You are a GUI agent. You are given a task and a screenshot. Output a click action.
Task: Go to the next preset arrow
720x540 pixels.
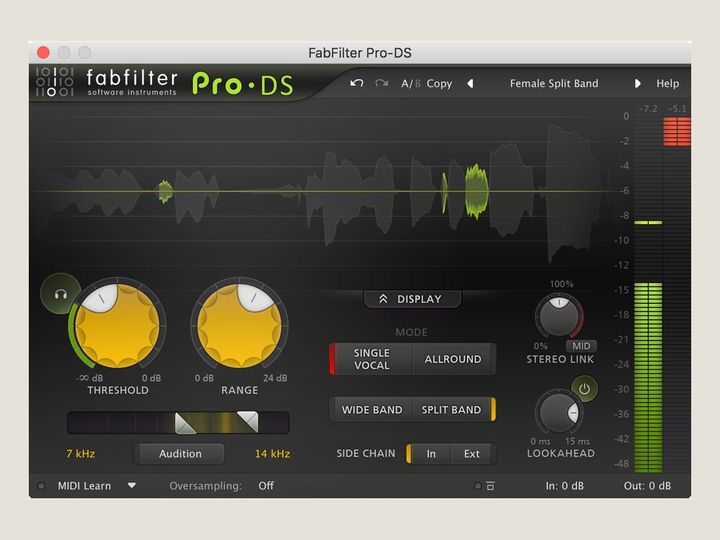tap(637, 84)
